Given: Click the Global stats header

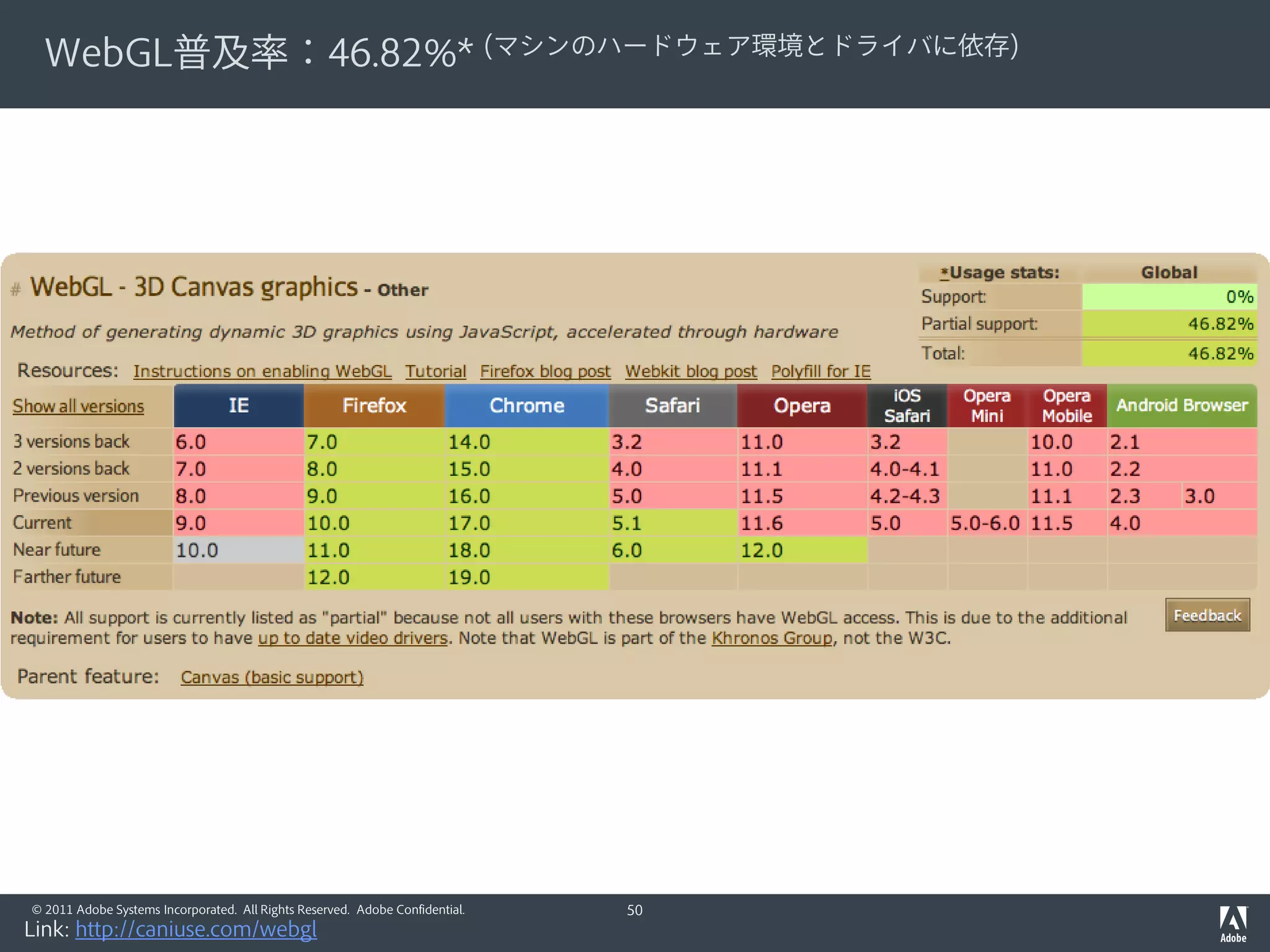Looking at the screenshot, I should (1170, 273).
